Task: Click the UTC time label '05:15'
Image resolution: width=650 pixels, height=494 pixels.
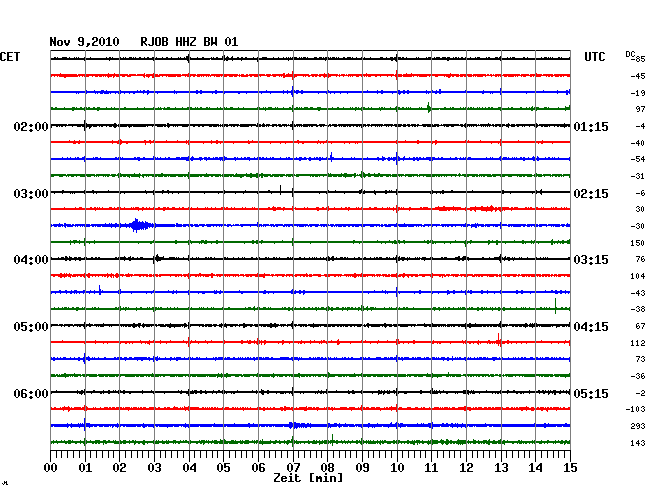Action: click(x=591, y=393)
